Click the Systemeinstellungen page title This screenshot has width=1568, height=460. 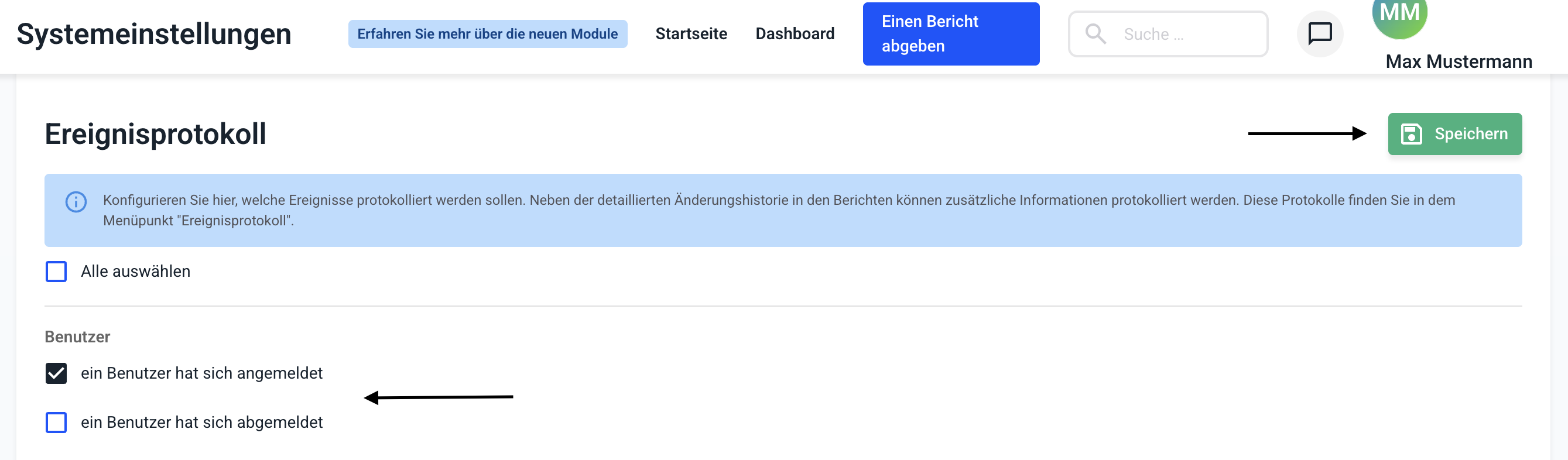[x=154, y=34]
